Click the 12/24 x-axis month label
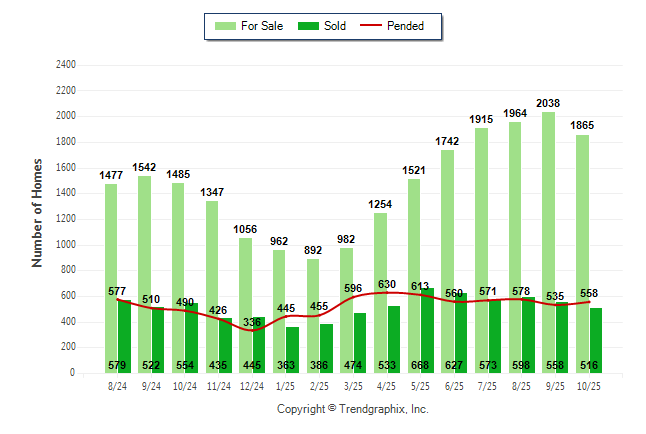The image size is (646, 434). pos(252,385)
